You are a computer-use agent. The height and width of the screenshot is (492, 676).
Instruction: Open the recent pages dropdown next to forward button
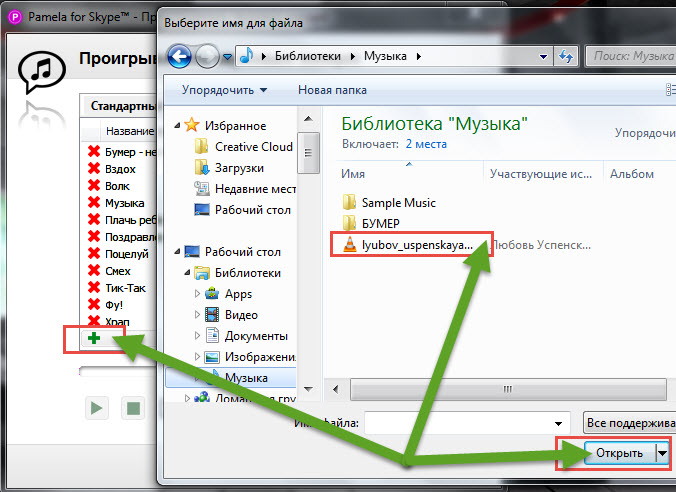(x=228, y=56)
